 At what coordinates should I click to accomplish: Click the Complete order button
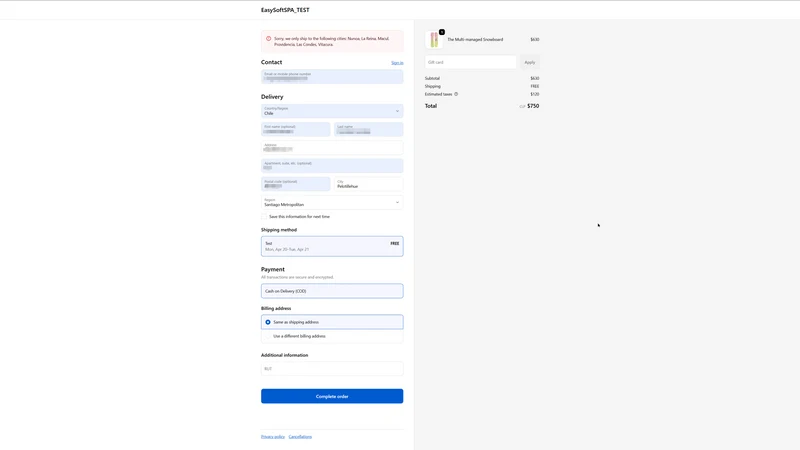[332, 396]
